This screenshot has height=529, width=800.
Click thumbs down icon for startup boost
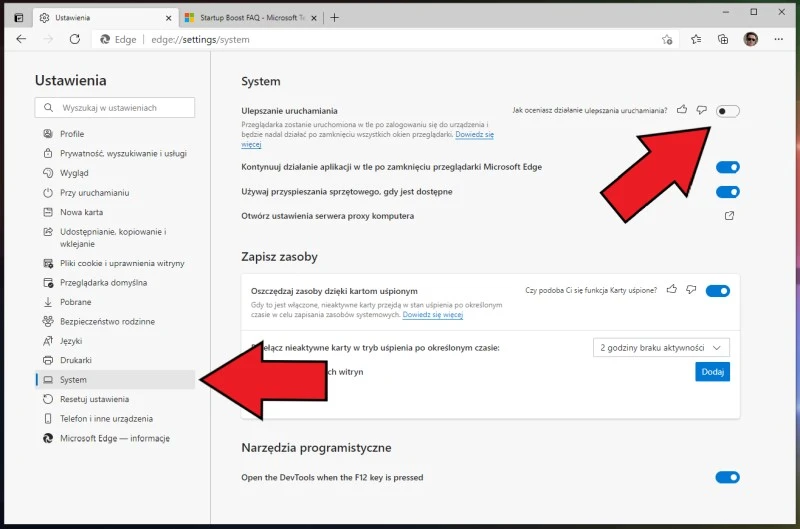pos(702,110)
